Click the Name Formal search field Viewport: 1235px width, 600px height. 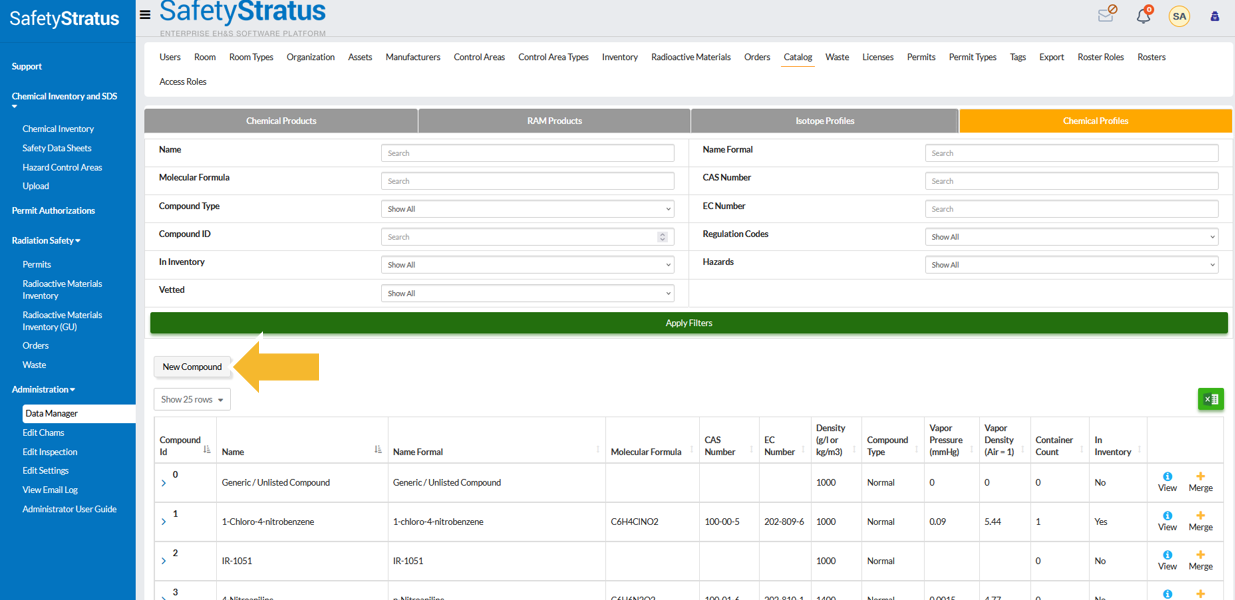pos(1072,153)
